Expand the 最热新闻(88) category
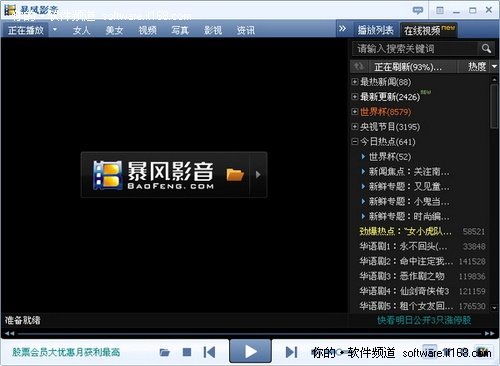The height and width of the screenshot is (366, 500). (355, 82)
